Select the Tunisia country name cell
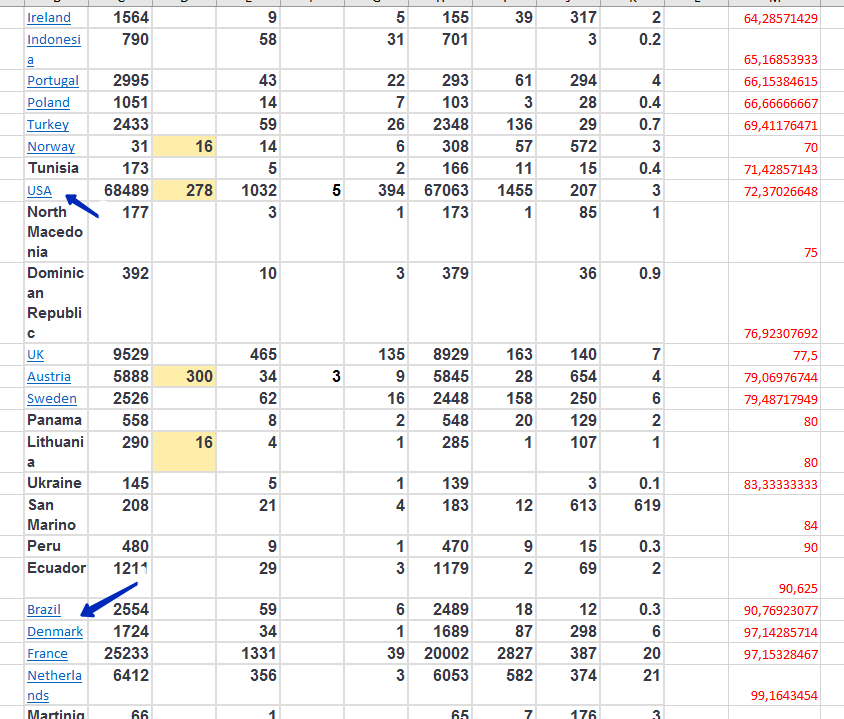This screenshot has width=844, height=719. pyautogui.click(x=53, y=168)
